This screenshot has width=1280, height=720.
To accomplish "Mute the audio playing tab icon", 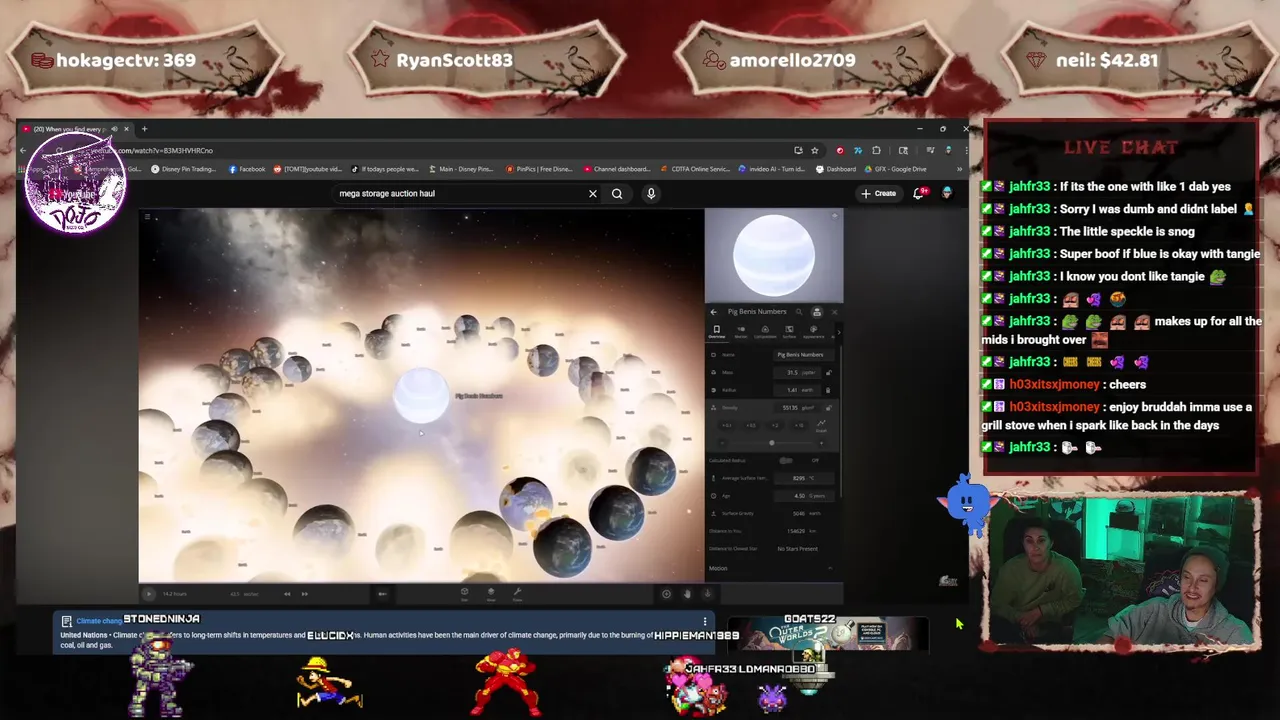I will pos(115,129).
